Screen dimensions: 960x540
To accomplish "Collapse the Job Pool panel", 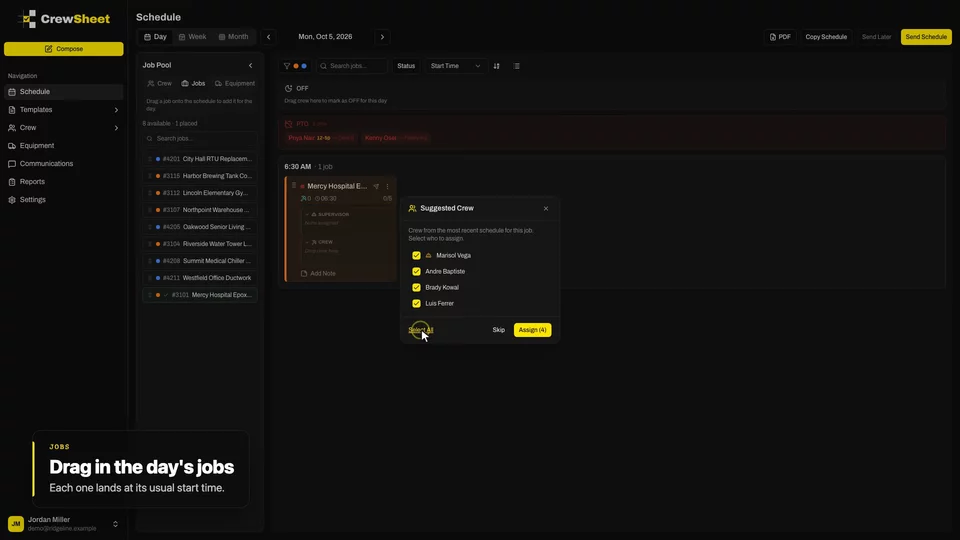I will (x=250, y=66).
